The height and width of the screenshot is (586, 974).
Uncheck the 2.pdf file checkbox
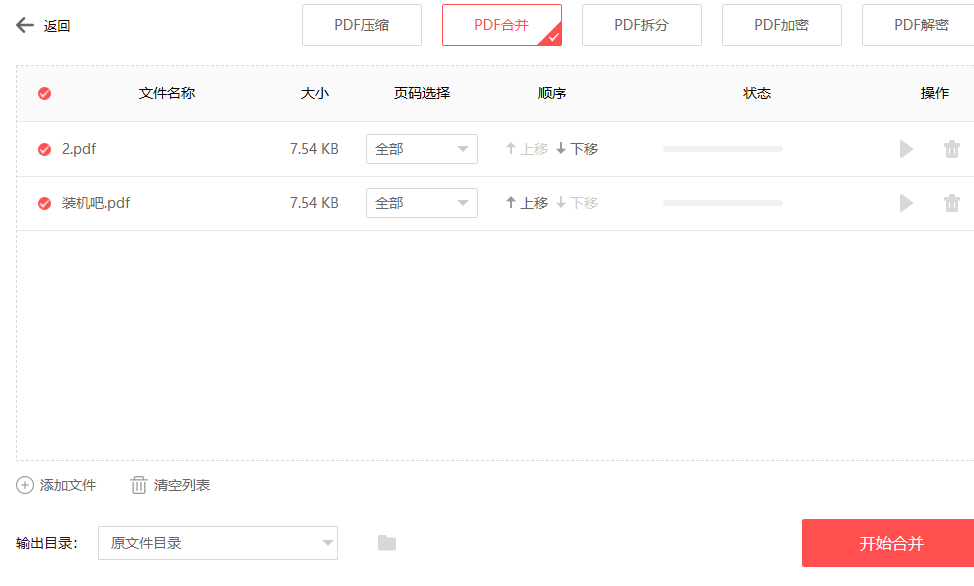click(x=44, y=149)
